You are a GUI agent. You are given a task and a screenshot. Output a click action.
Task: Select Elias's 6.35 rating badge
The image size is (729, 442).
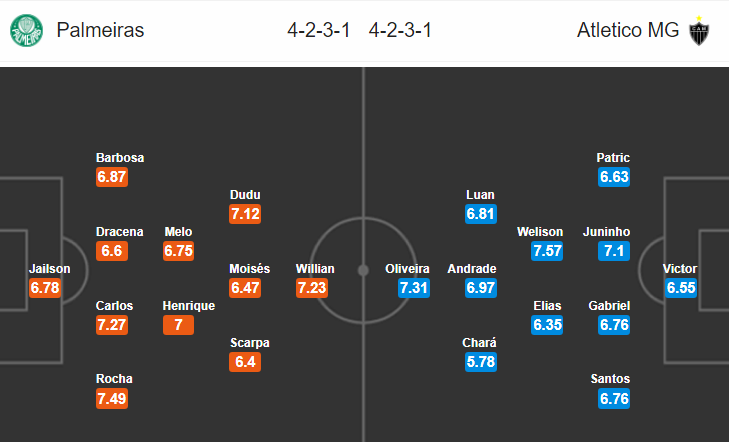tap(547, 325)
